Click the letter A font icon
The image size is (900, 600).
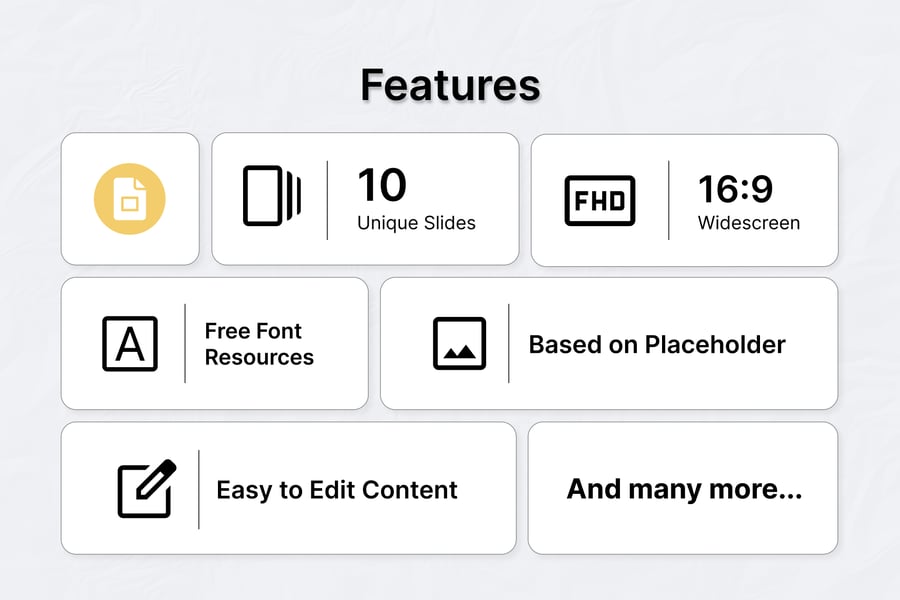130,344
